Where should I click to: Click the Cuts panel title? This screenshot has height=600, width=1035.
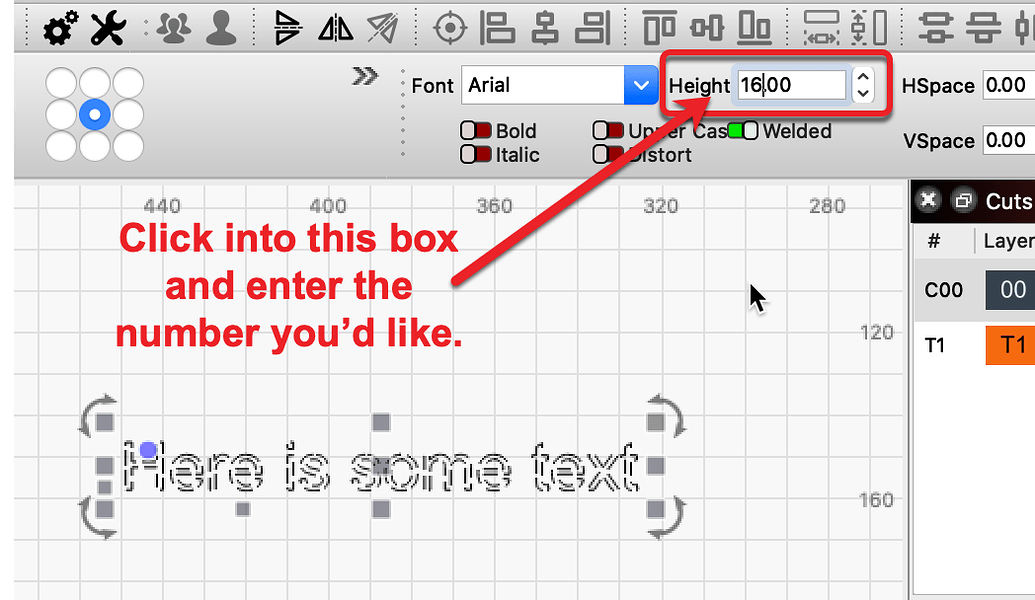click(1010, 200)
